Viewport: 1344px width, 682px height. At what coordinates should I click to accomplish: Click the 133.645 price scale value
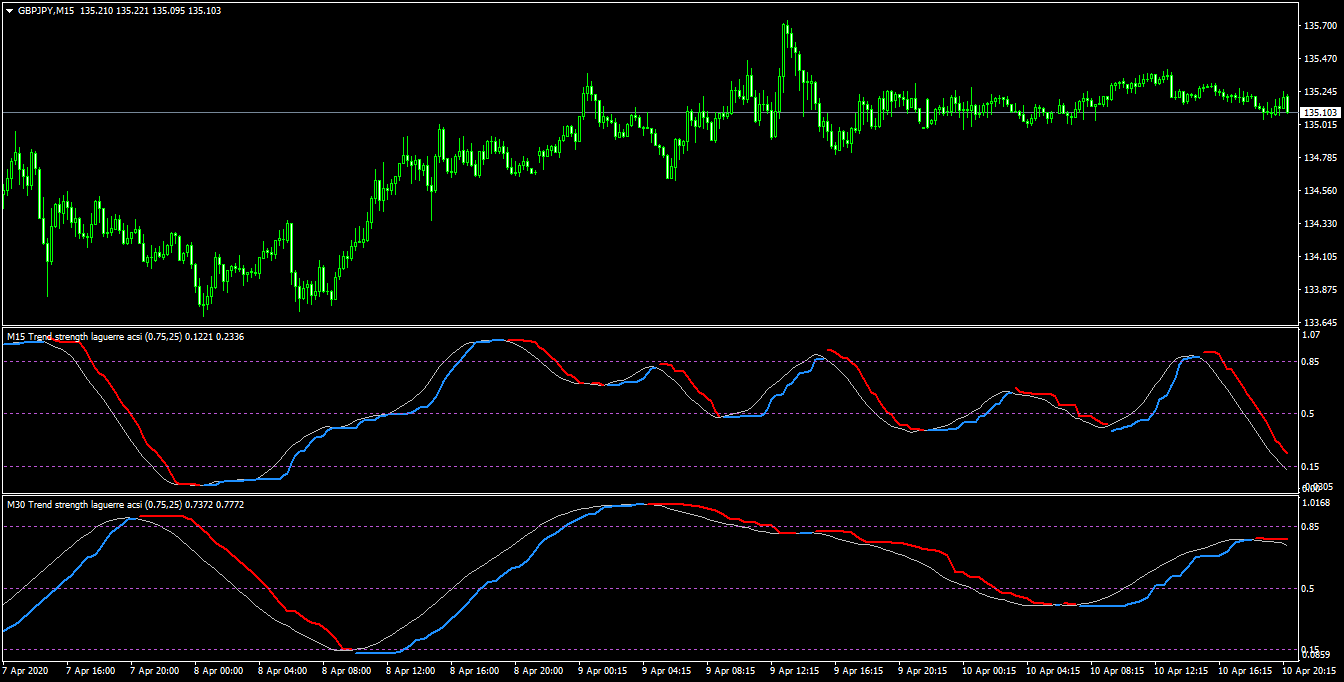tap(1321, 323)
